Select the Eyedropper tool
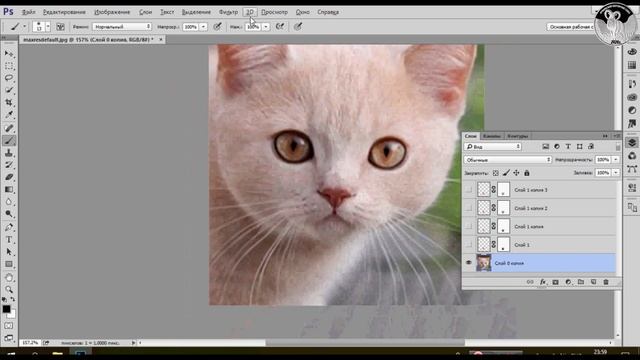The width and height of the screenshot is (640, 360). pos(9,115)
